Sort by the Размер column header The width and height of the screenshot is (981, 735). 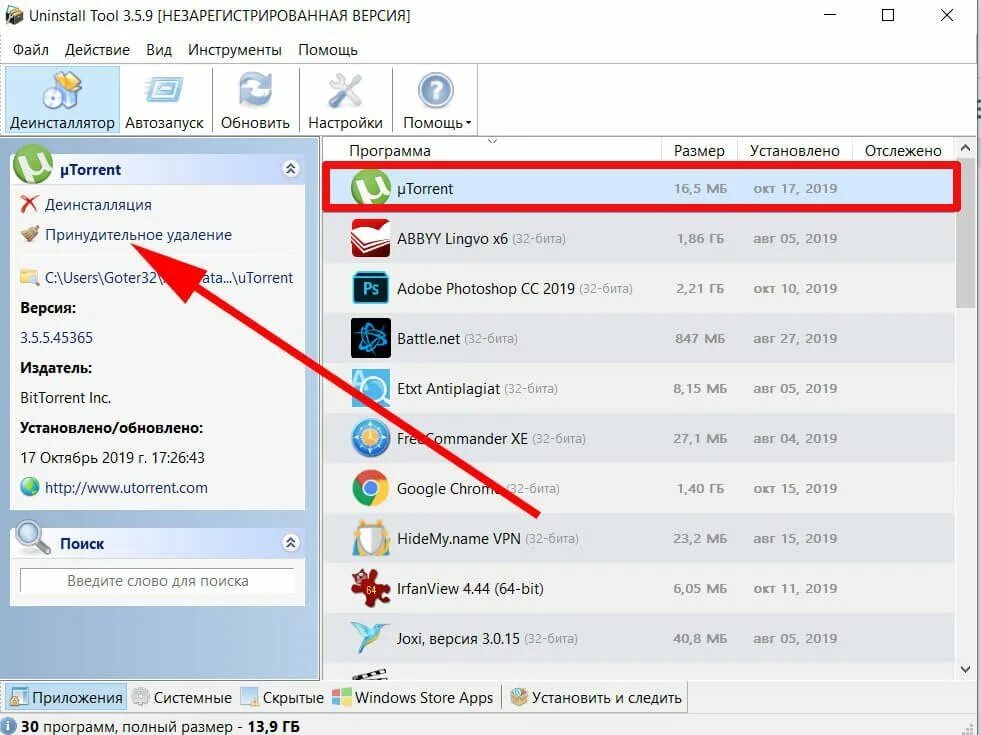click(699, 151)
